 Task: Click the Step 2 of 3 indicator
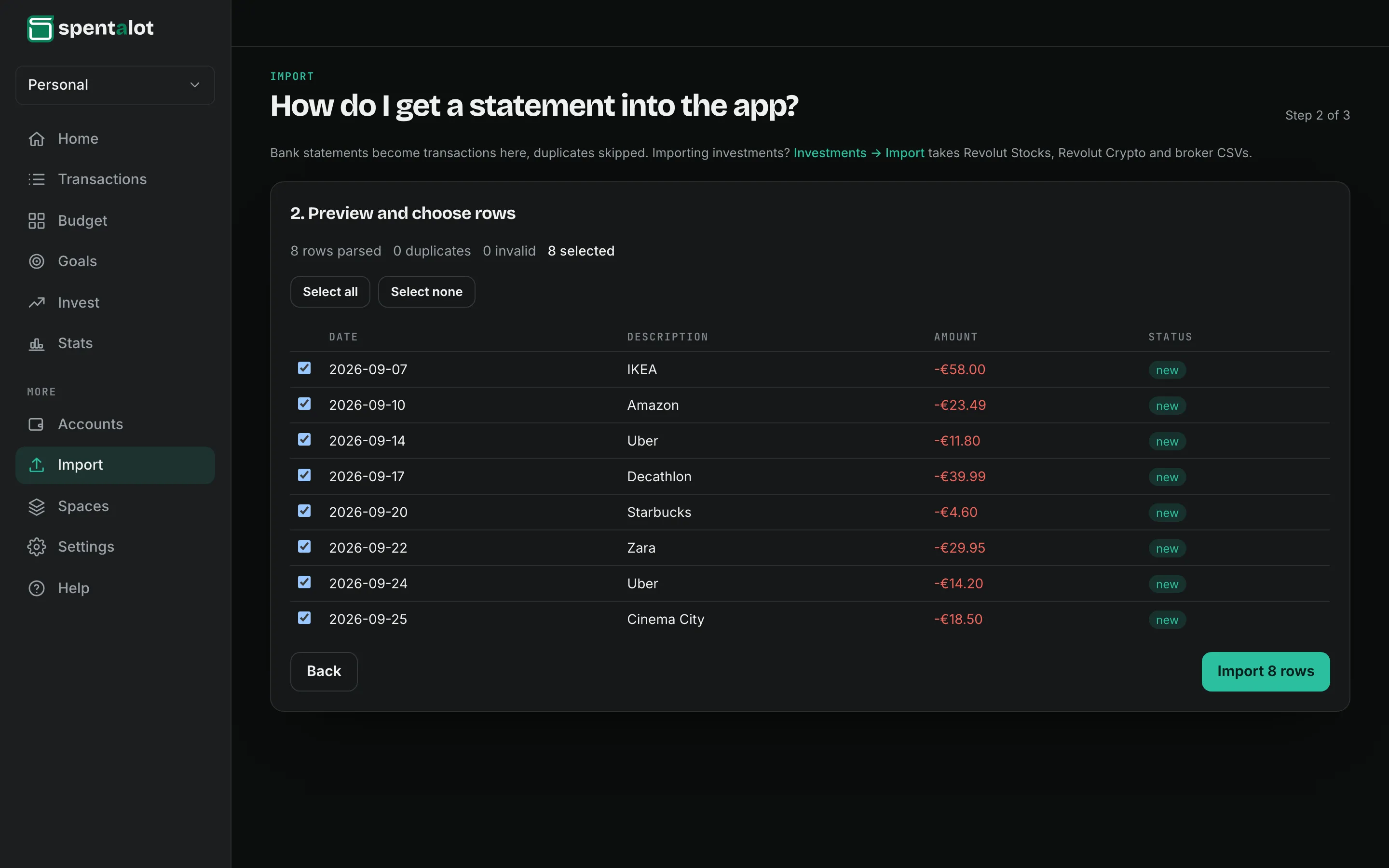click(x=1317, y=115)
